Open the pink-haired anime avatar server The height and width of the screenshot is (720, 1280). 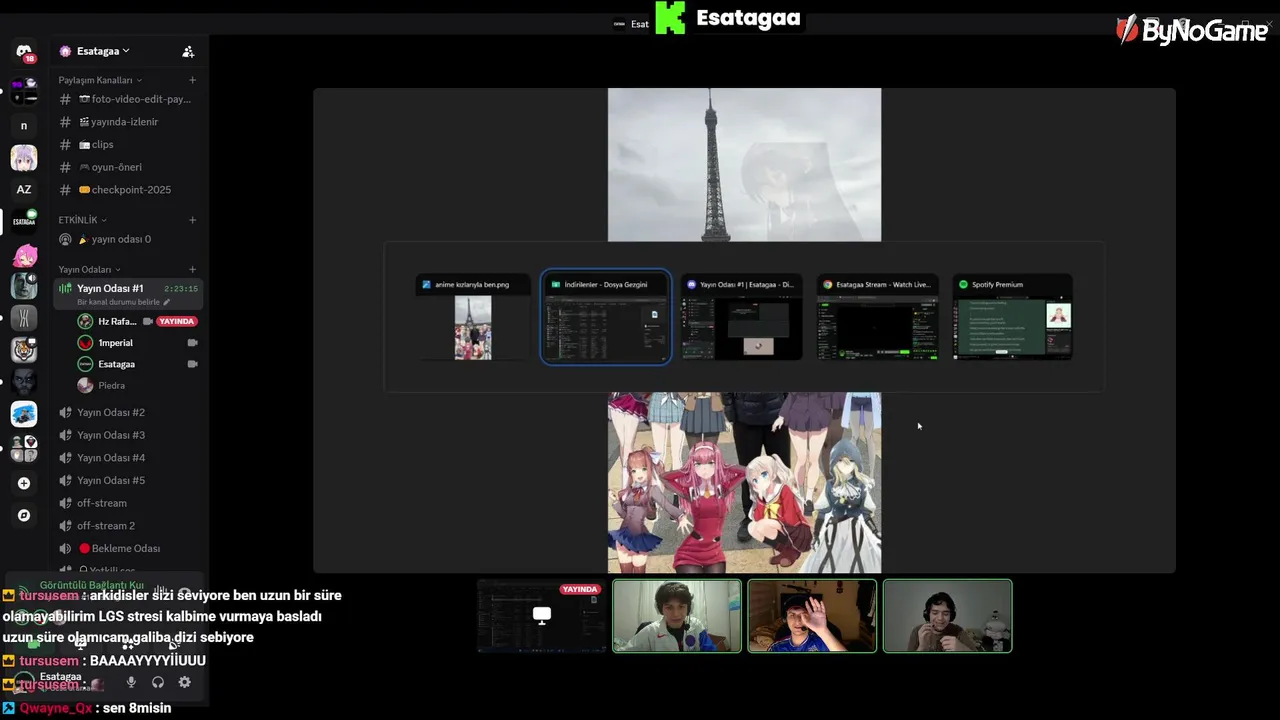coord(24,255)
